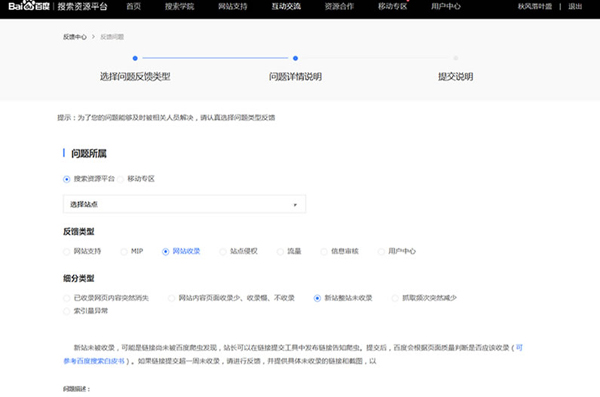Go to 反馈中心 breadcrumb link
Viewport: 600px width, 397px height.
tap(75, 37)
